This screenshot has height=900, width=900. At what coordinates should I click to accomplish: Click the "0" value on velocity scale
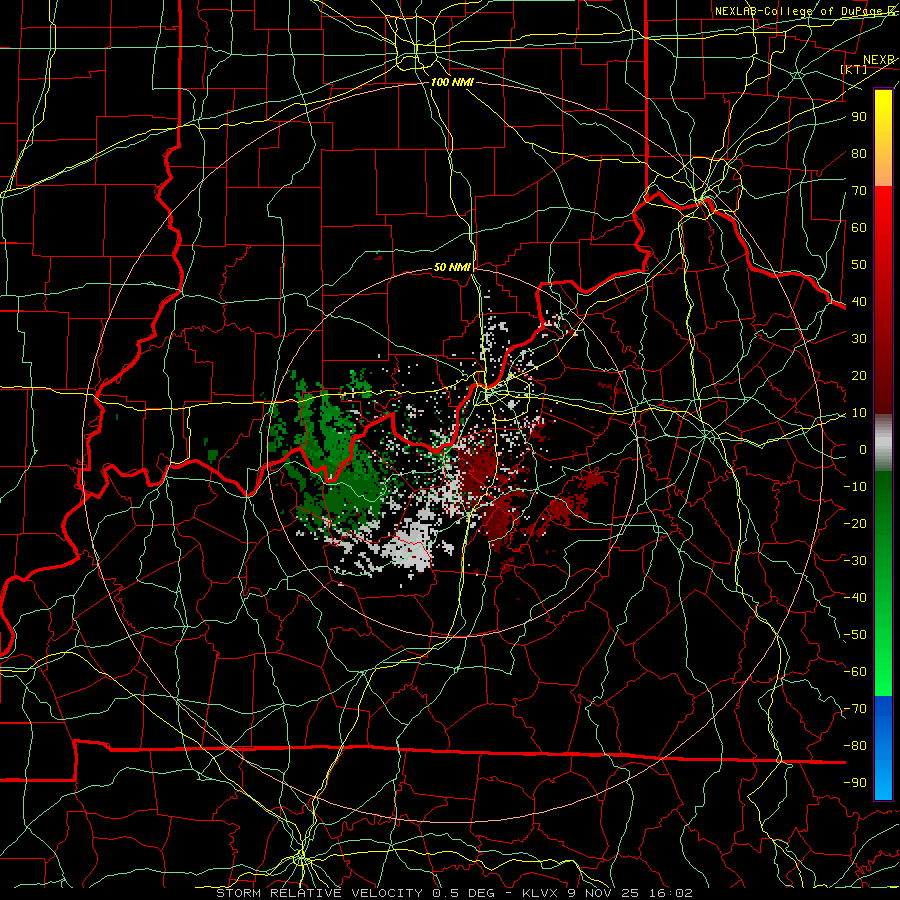863,449
